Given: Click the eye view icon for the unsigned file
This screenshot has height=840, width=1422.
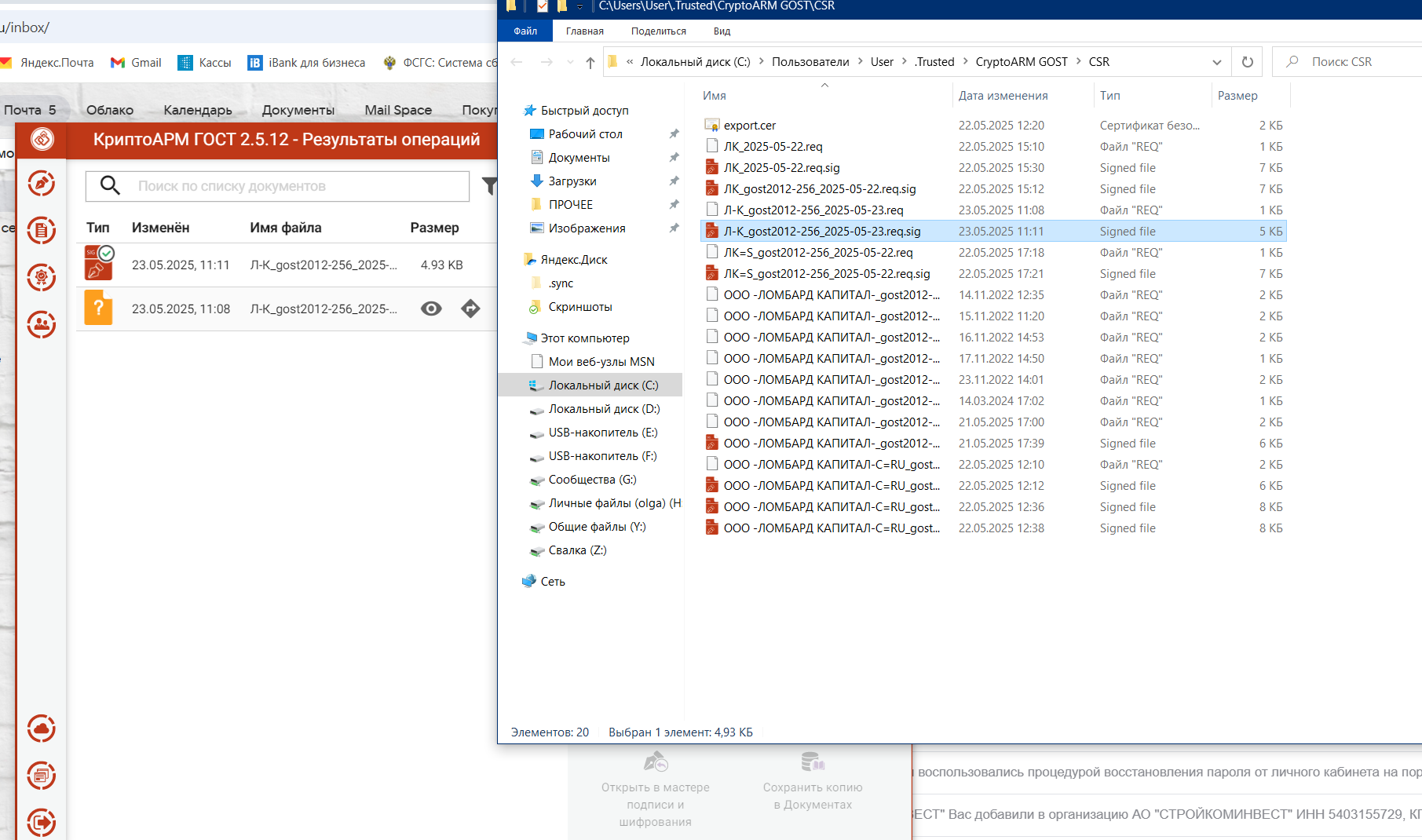Looking at the screenshot, I should 431,309.
